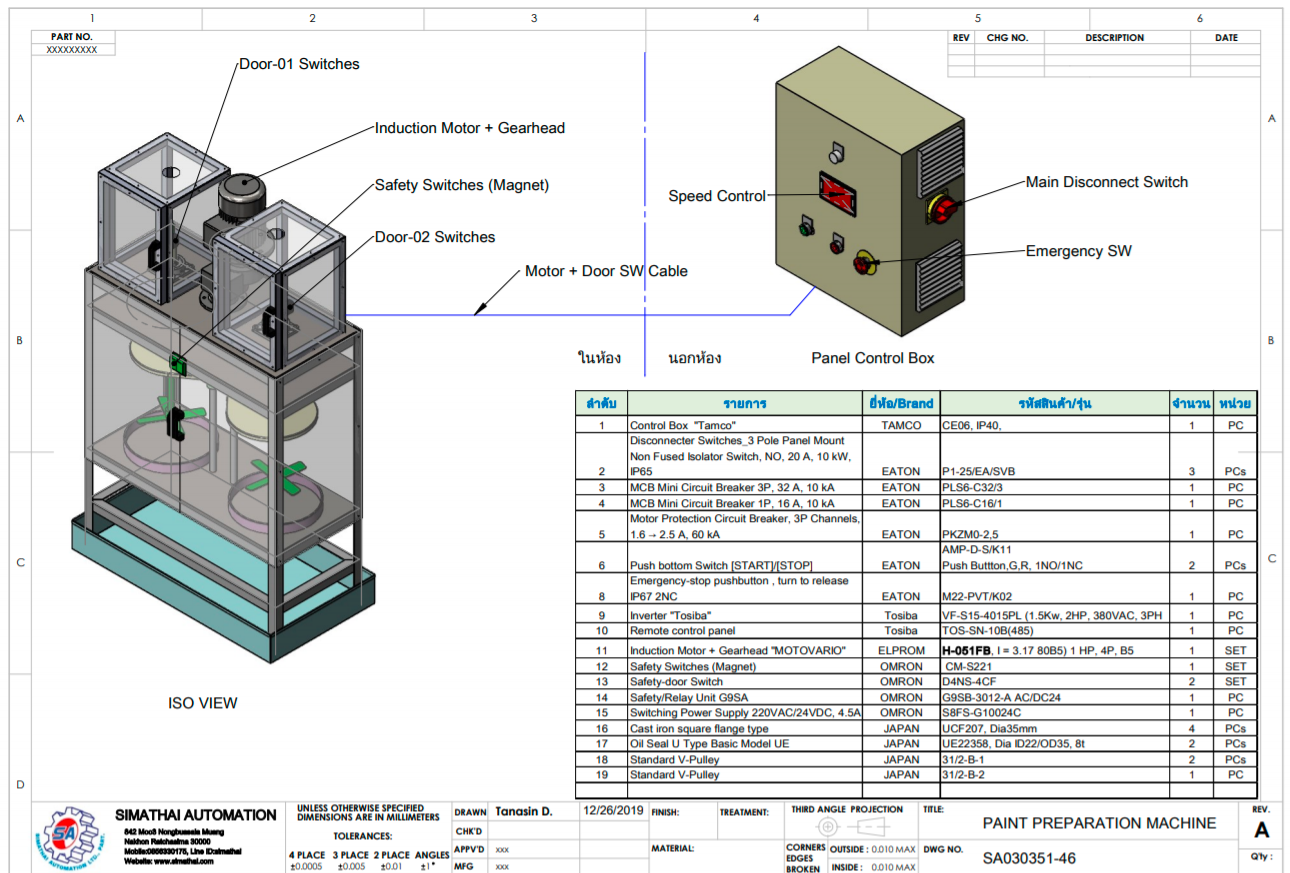Click the PART NO. value field
This screenshot has width=1290, height=873.
tap(72, 49)
